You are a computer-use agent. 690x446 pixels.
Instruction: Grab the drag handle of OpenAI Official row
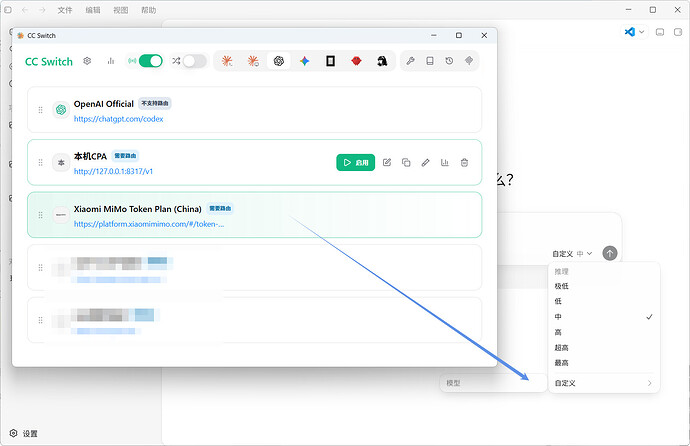(40, 110)
